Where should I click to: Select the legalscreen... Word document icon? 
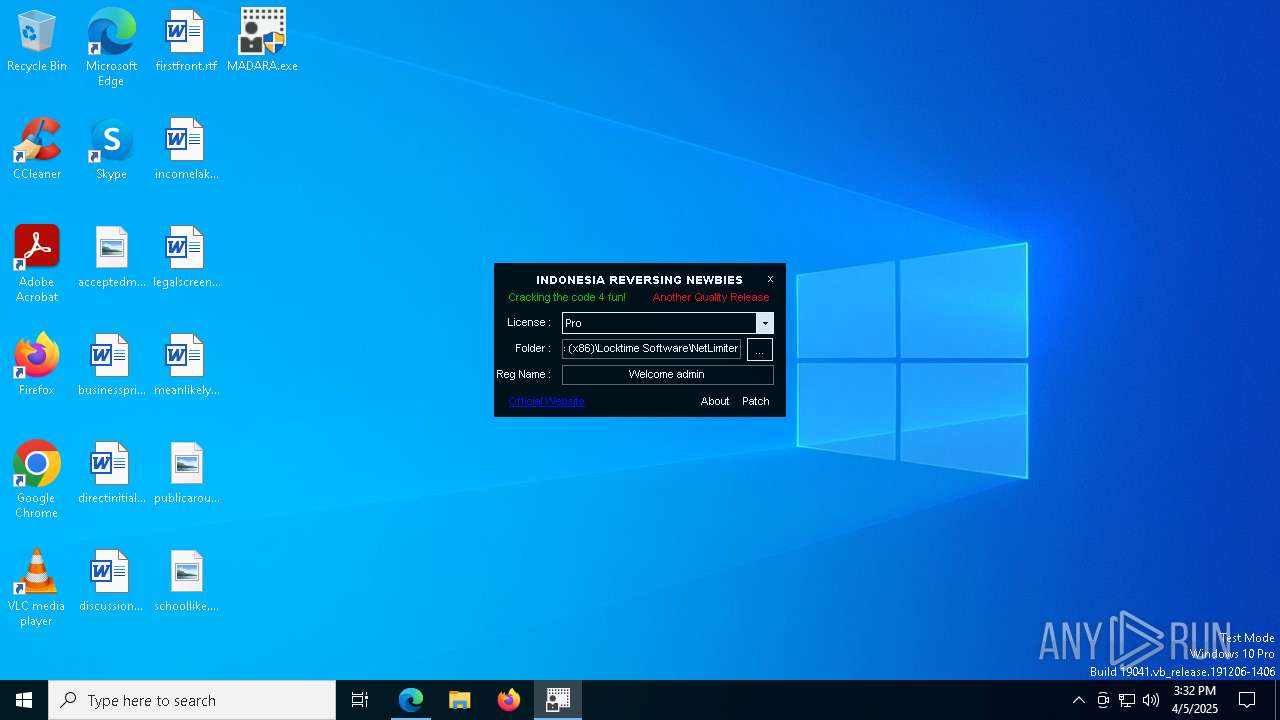pos(186,257)
